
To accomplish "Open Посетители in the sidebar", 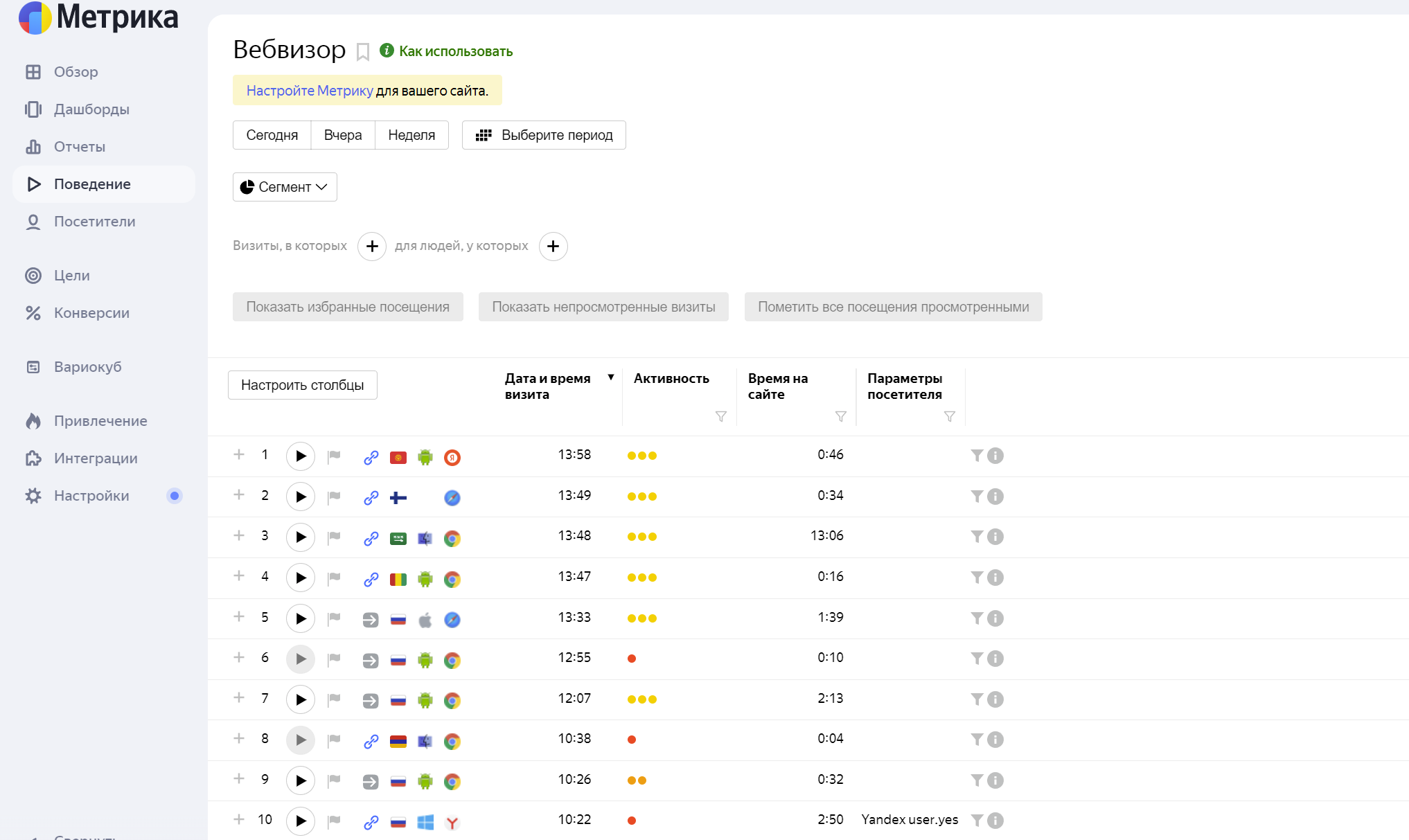I will point(94,222).
